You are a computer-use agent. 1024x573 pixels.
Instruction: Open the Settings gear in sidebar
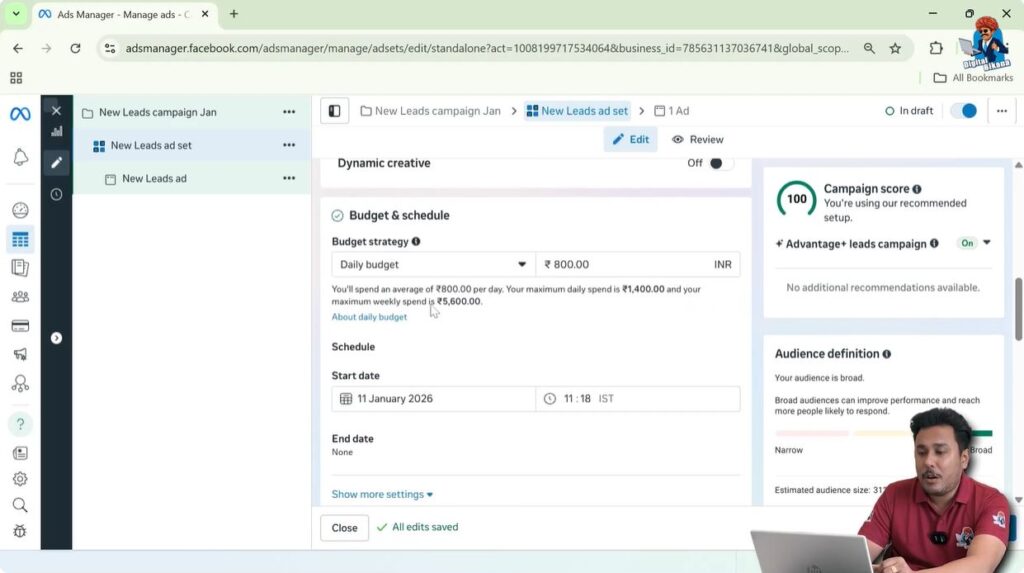pos(20,478)
